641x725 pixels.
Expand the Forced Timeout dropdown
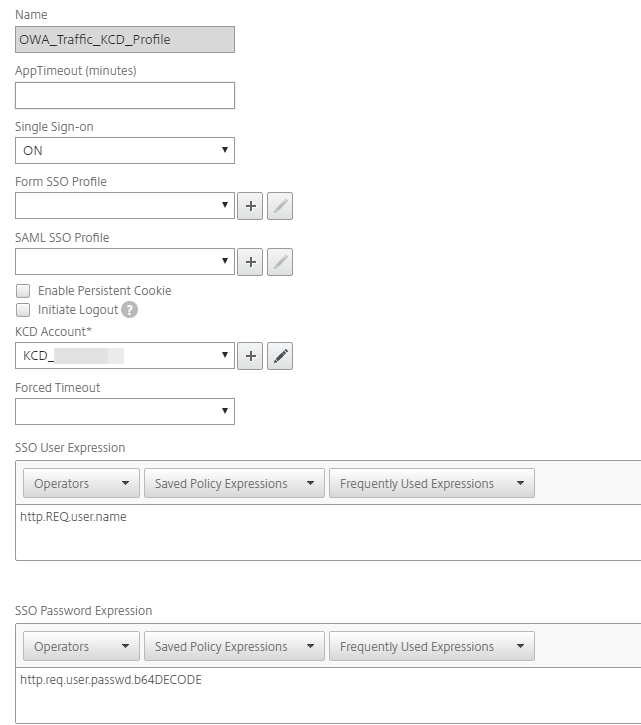[125, 412]
